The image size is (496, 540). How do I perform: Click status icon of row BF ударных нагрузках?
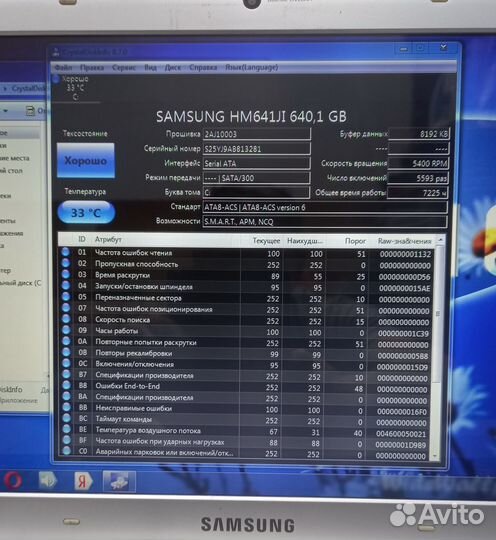click(67, 440)
